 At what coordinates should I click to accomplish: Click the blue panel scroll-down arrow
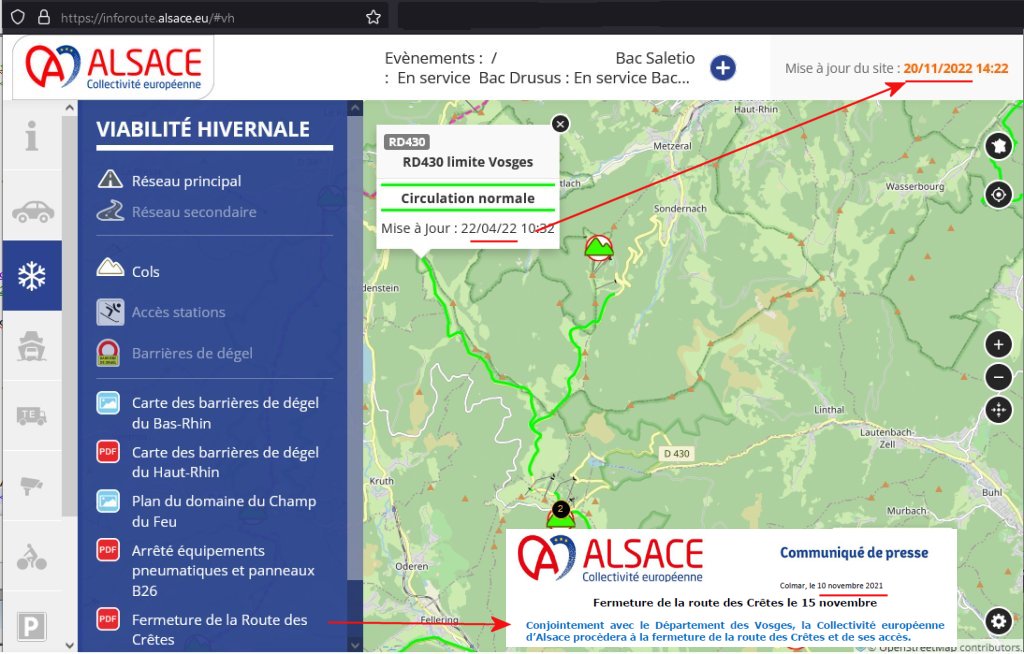click(355, 645)
